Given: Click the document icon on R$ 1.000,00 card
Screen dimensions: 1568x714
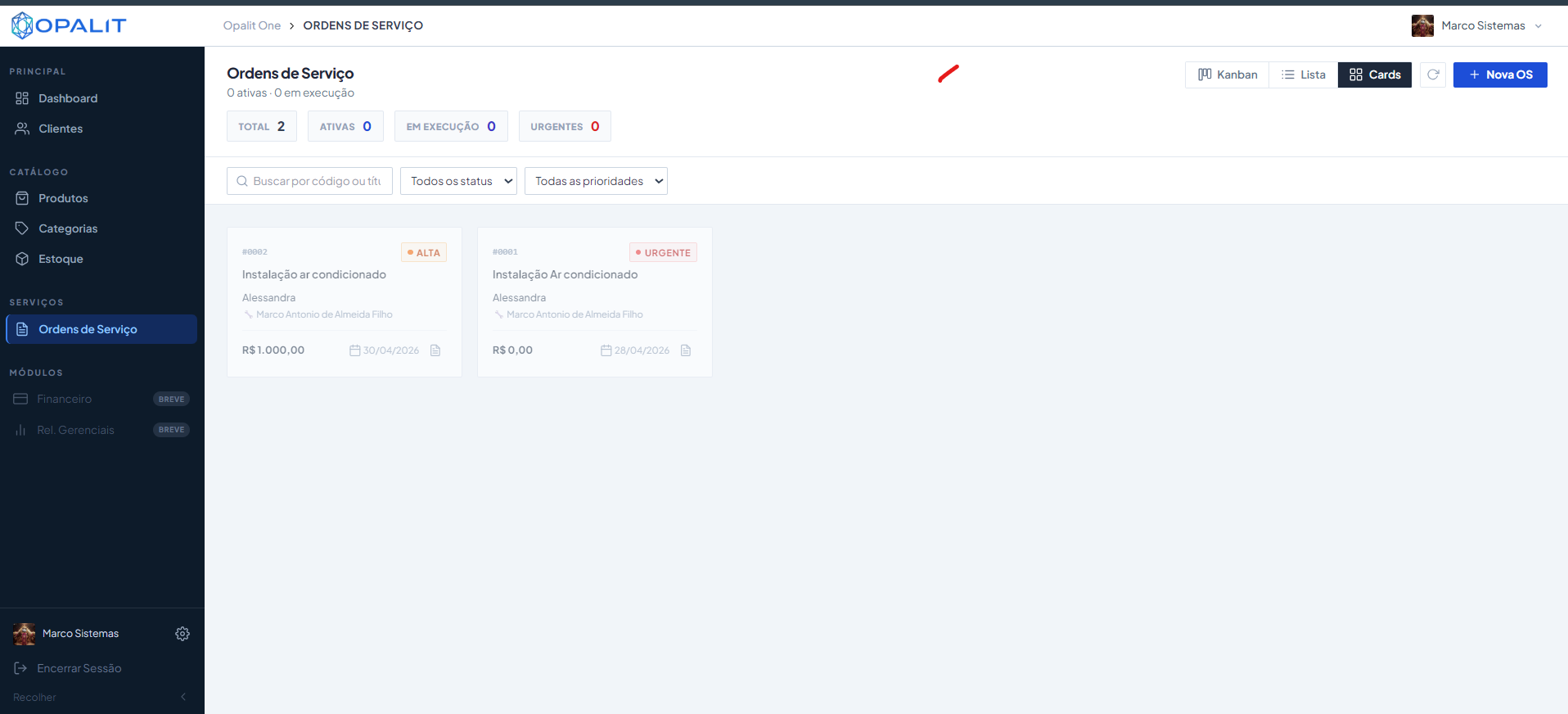Looking at the screenshot, I should [435, 350].
